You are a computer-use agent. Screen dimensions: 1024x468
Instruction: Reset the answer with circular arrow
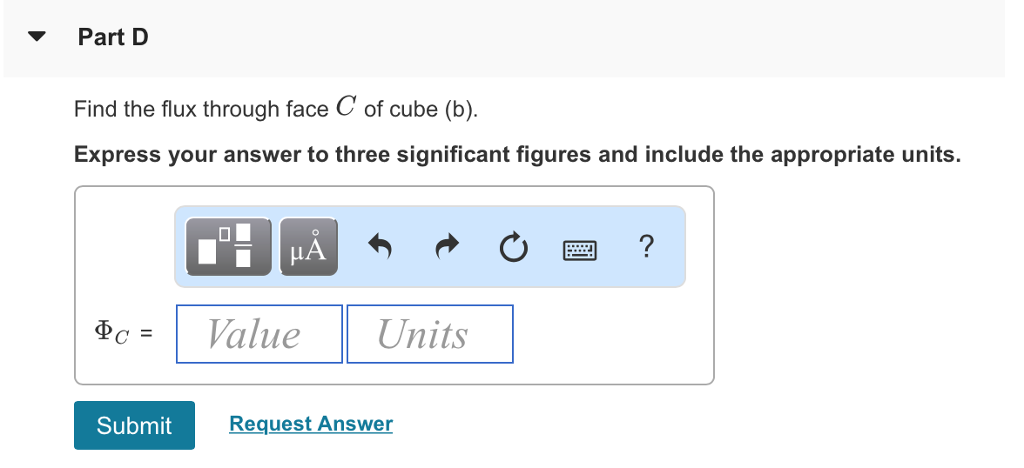tap(513, 247)
